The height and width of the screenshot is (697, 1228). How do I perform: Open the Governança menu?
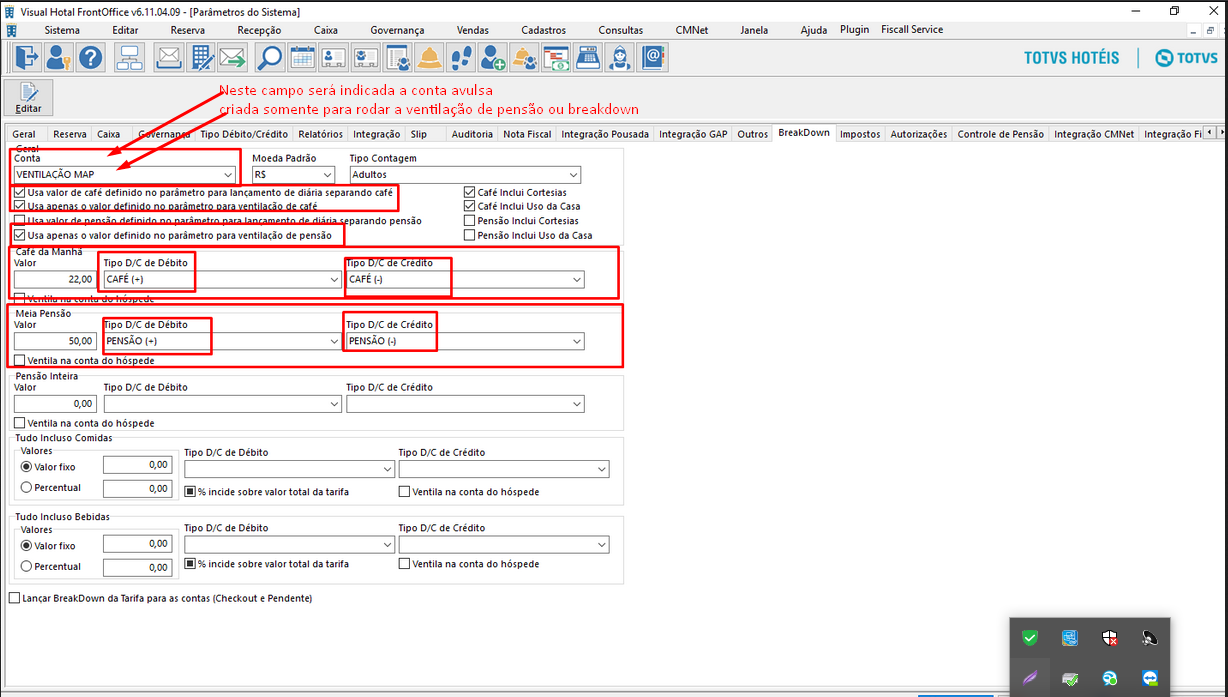click(x=397, y=30)
